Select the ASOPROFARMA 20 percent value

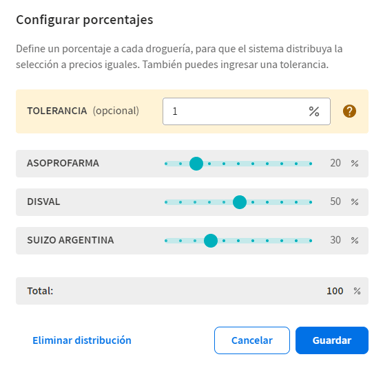(335, 163)
